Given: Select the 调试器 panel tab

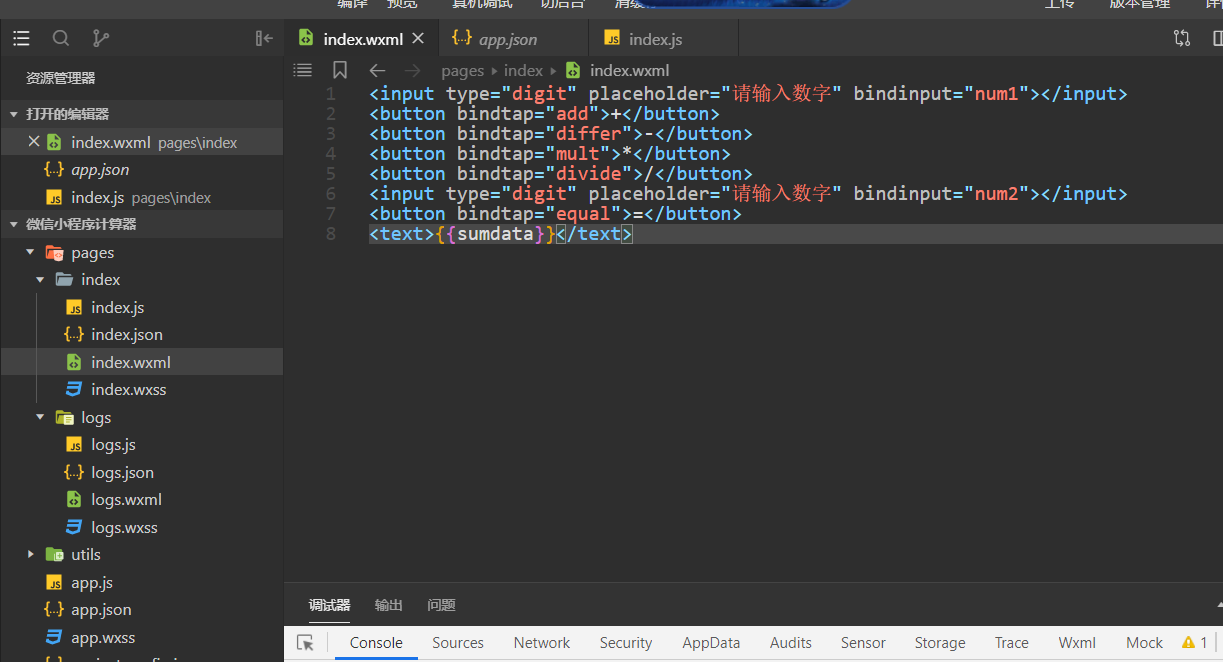Looking at the screenshot, I should pyautogui.click(x=329, y=605).
